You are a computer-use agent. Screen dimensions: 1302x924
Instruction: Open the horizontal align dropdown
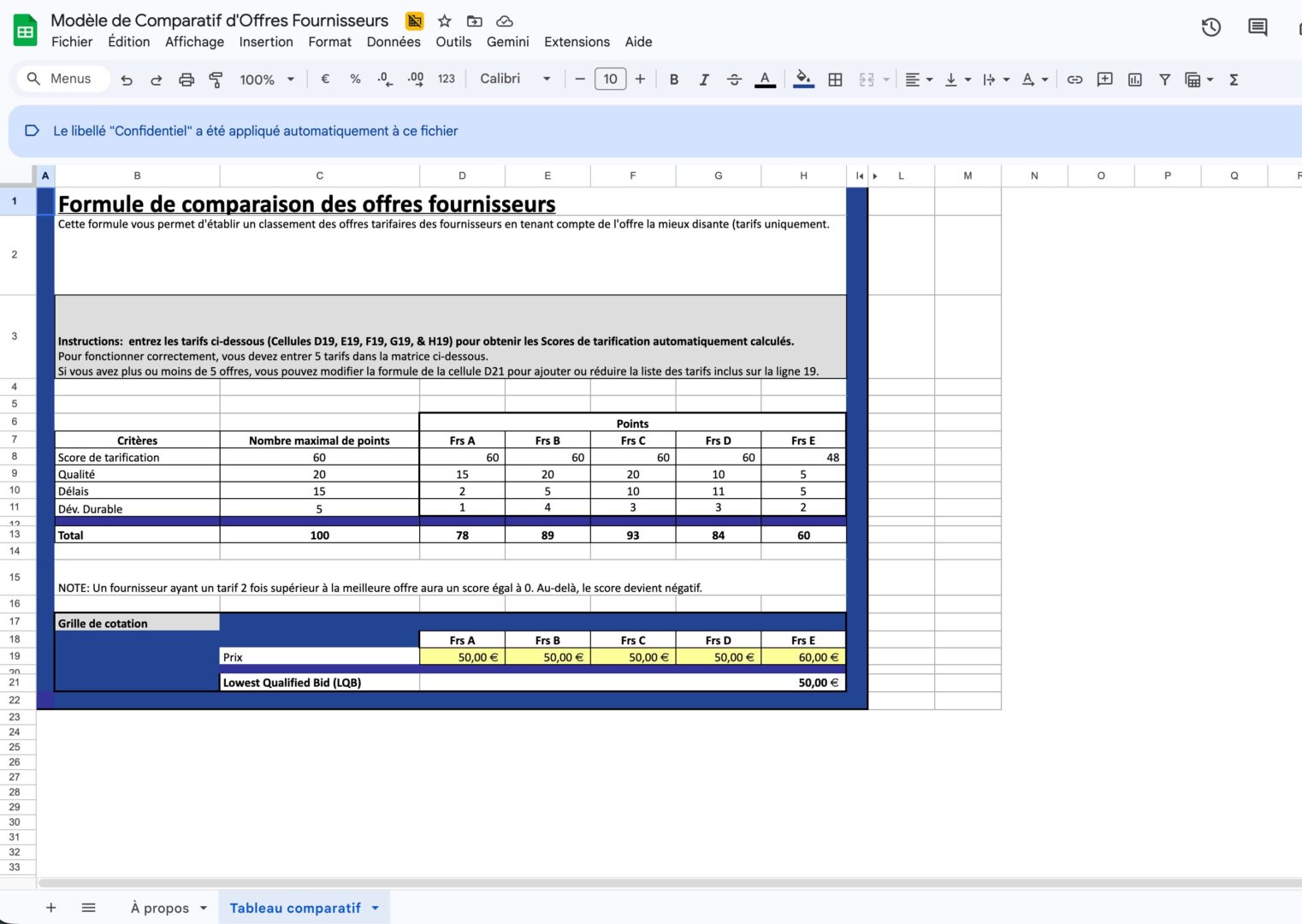pos(919,80)
